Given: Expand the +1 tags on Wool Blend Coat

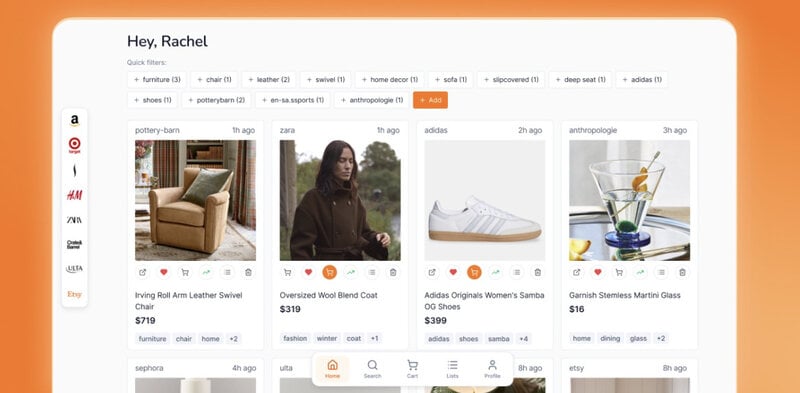Looking at the screenshot, I should [374, 338].
